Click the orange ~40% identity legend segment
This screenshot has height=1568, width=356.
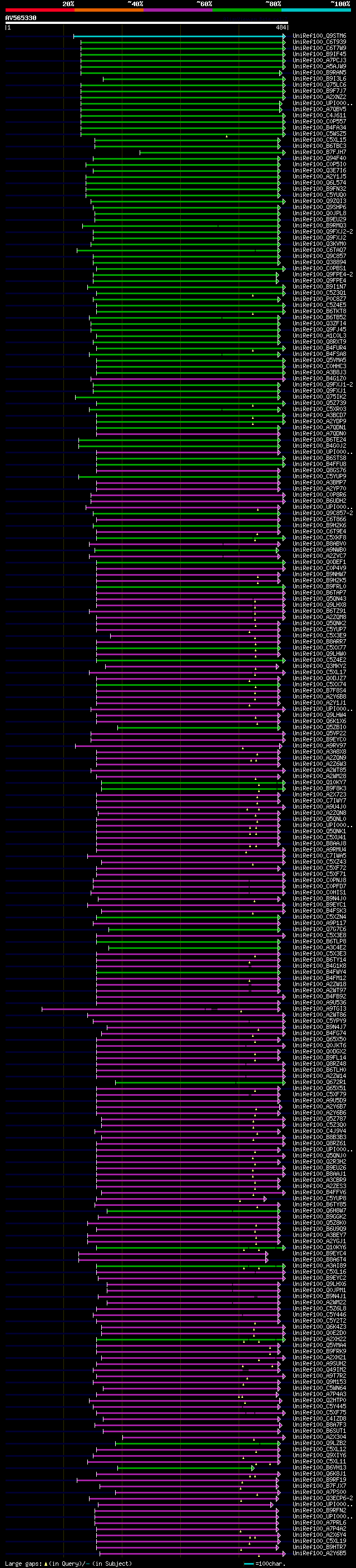tap(109, 10)
